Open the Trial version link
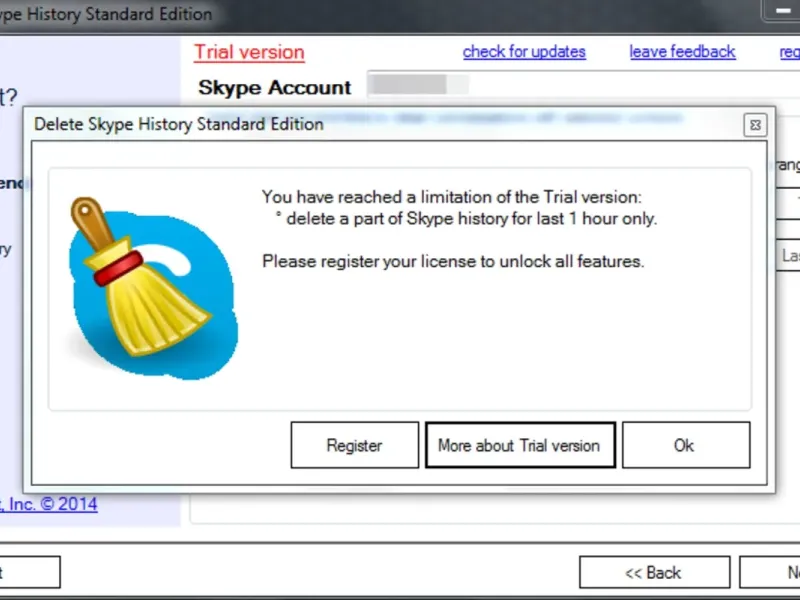The image size is (800, 600). click(249, 53)
